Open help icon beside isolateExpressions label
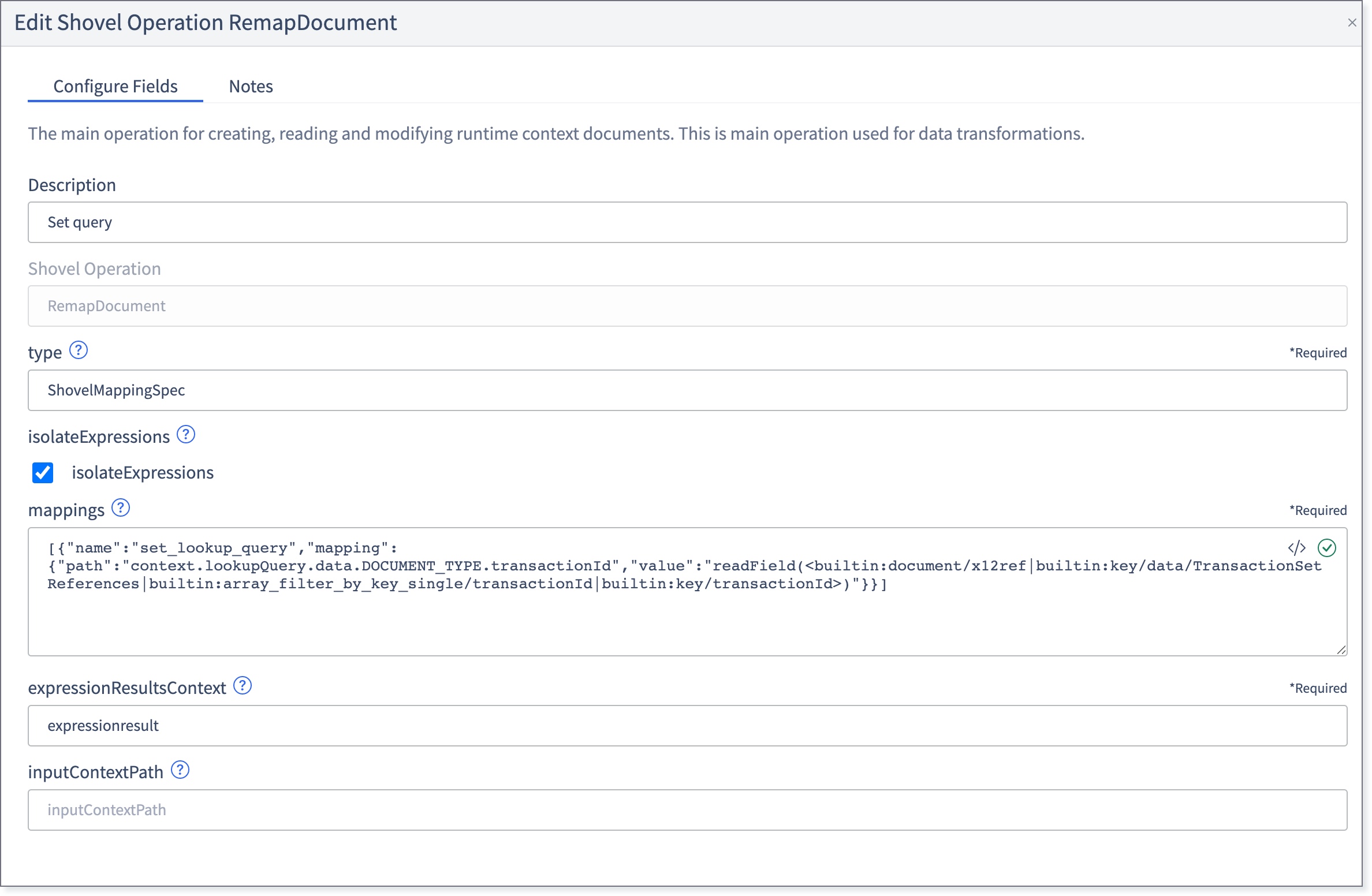This screenshot has height=896, width=1372. coord(186,435)
